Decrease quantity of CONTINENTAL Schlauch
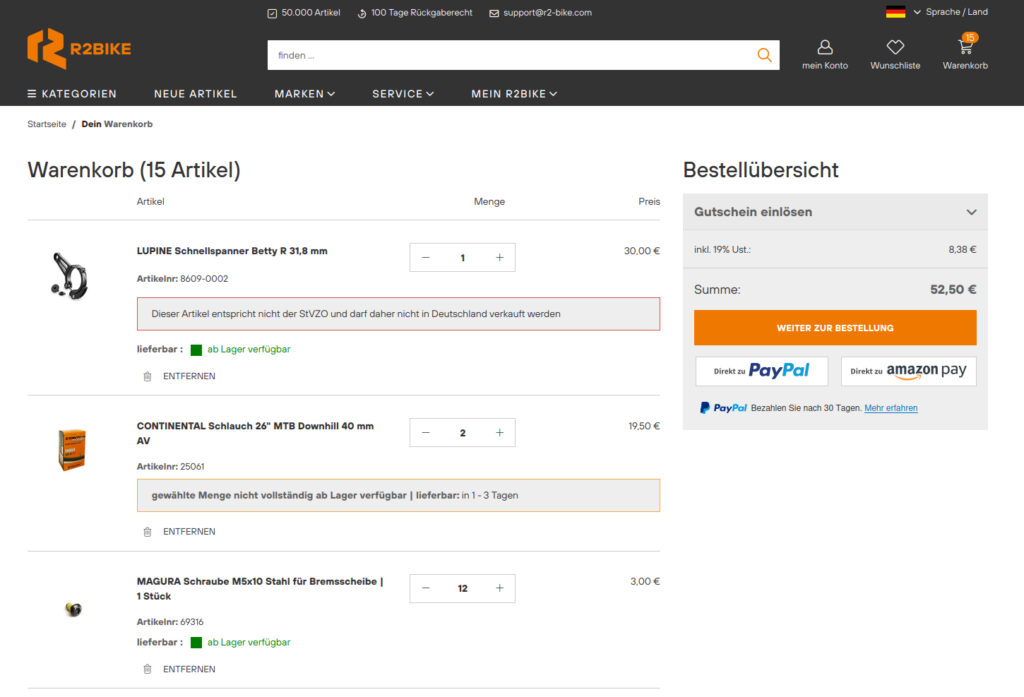This screenshot has height=697, width=1024. click(x=426, y=433)
